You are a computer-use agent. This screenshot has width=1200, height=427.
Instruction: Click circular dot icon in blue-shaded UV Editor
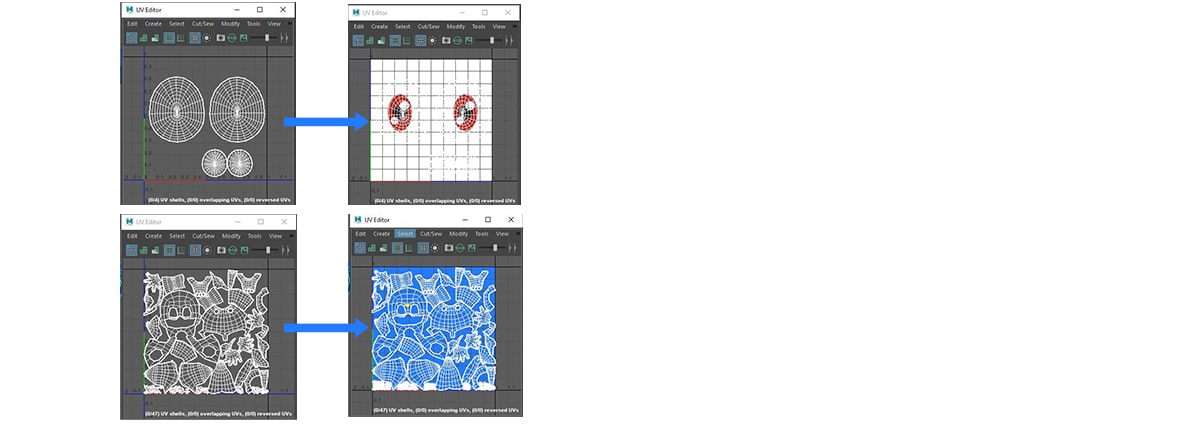(x=435, y=248)
